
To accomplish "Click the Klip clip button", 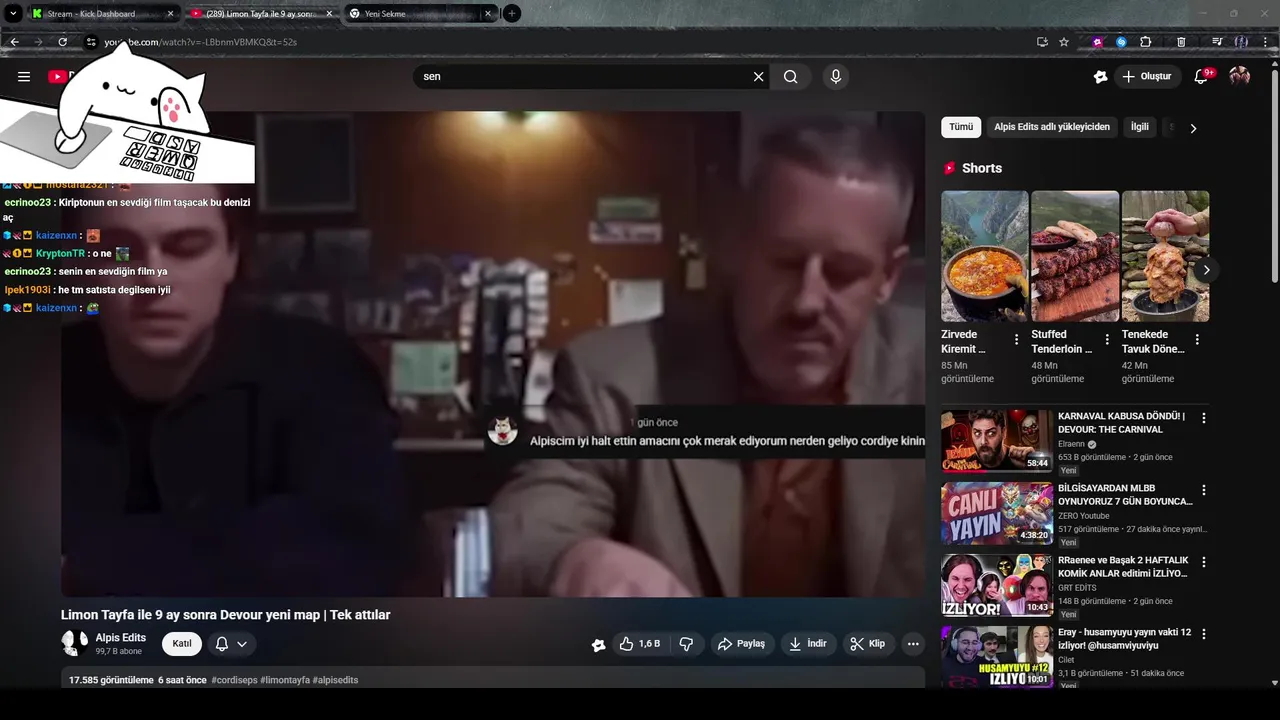I will coord(868,644).
